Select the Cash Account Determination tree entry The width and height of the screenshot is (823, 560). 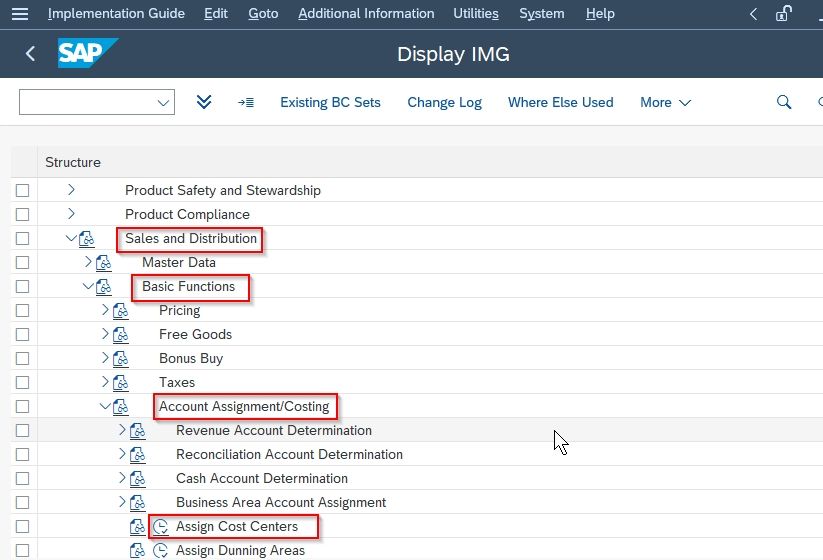click(262, 478)
